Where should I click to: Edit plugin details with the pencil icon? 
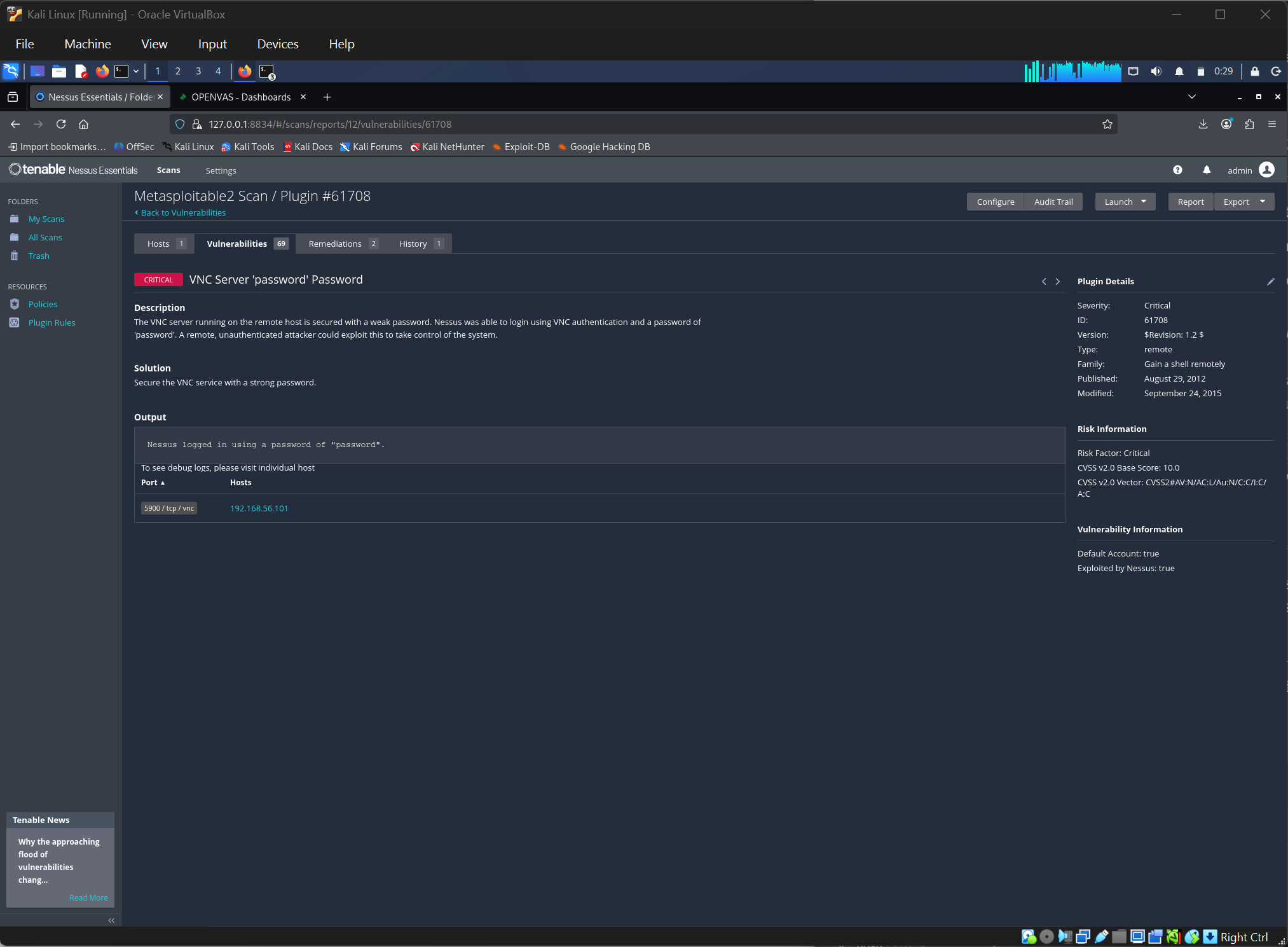[x=1270, y=282]
